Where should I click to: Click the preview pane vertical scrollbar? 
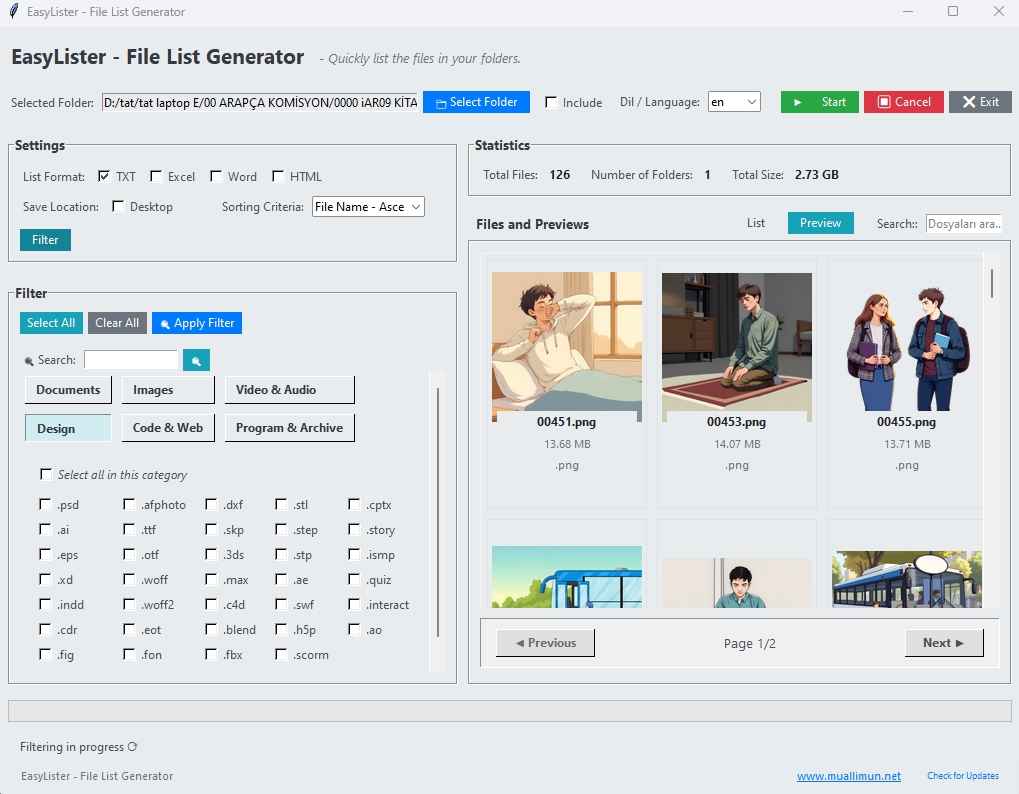tap(992, 283)
